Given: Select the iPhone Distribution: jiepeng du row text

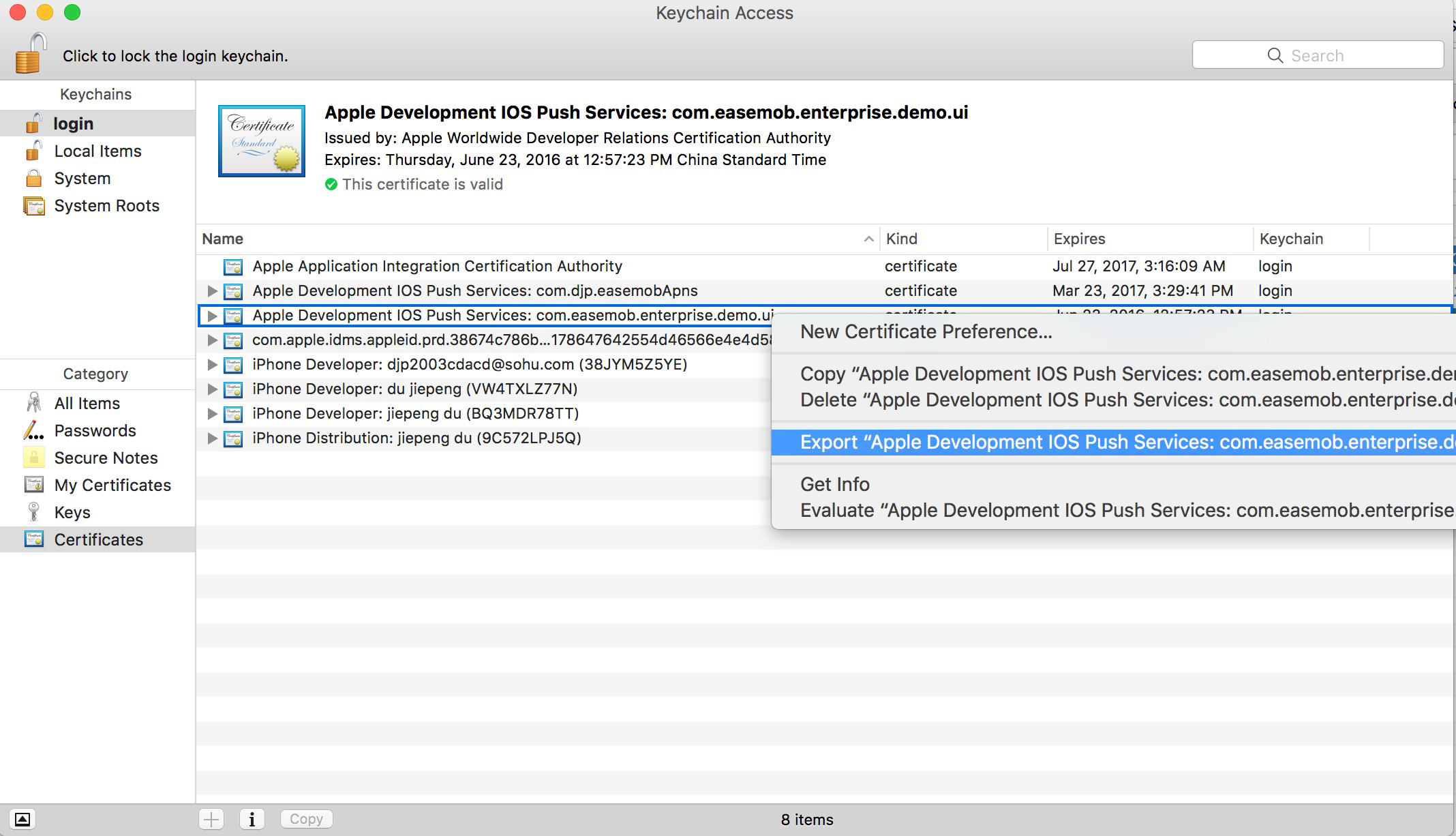Looking at the screenshot, I should pyautogui.click(x=416, y=438).
